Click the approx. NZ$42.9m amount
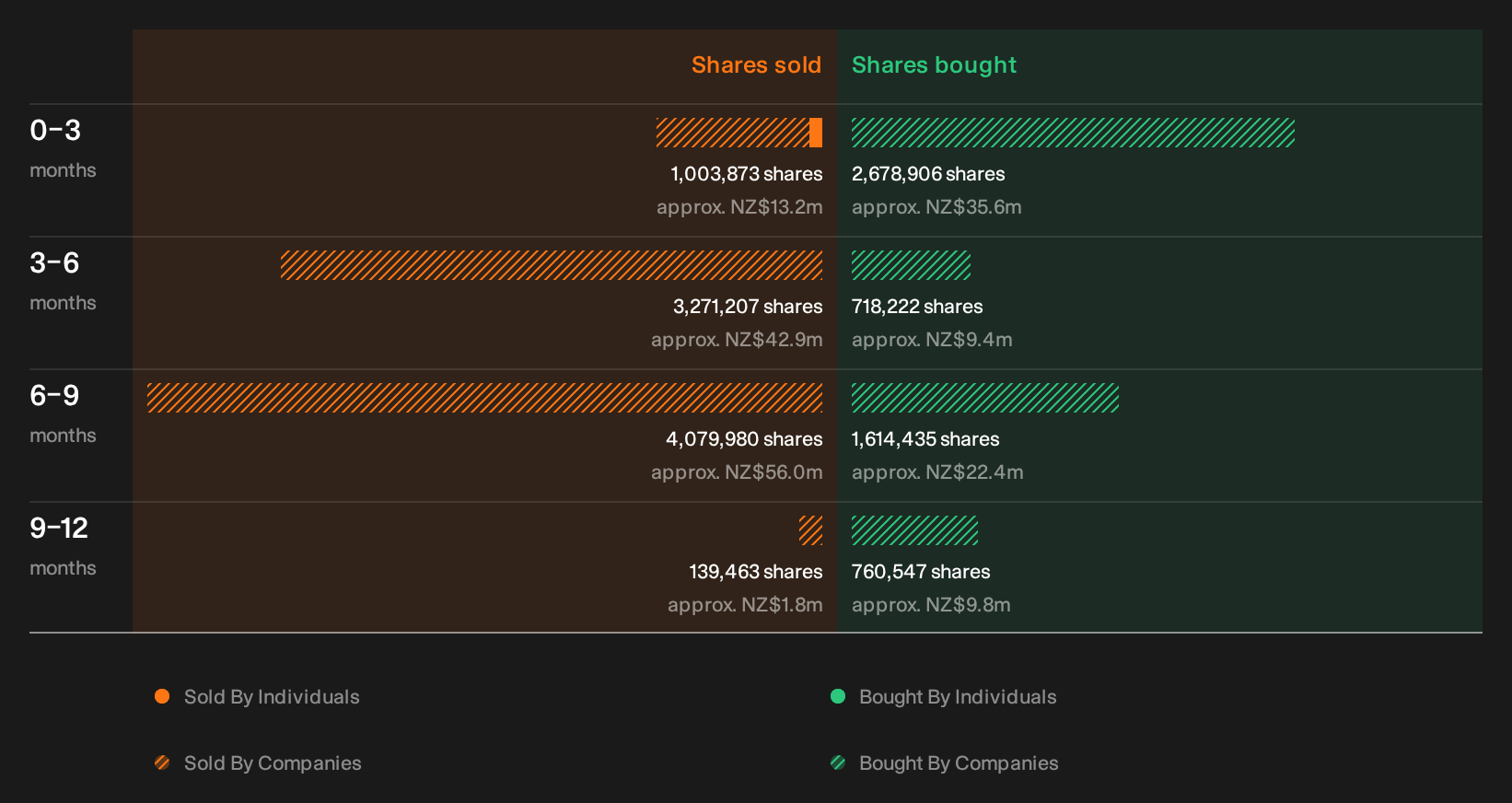 point(737,340)
